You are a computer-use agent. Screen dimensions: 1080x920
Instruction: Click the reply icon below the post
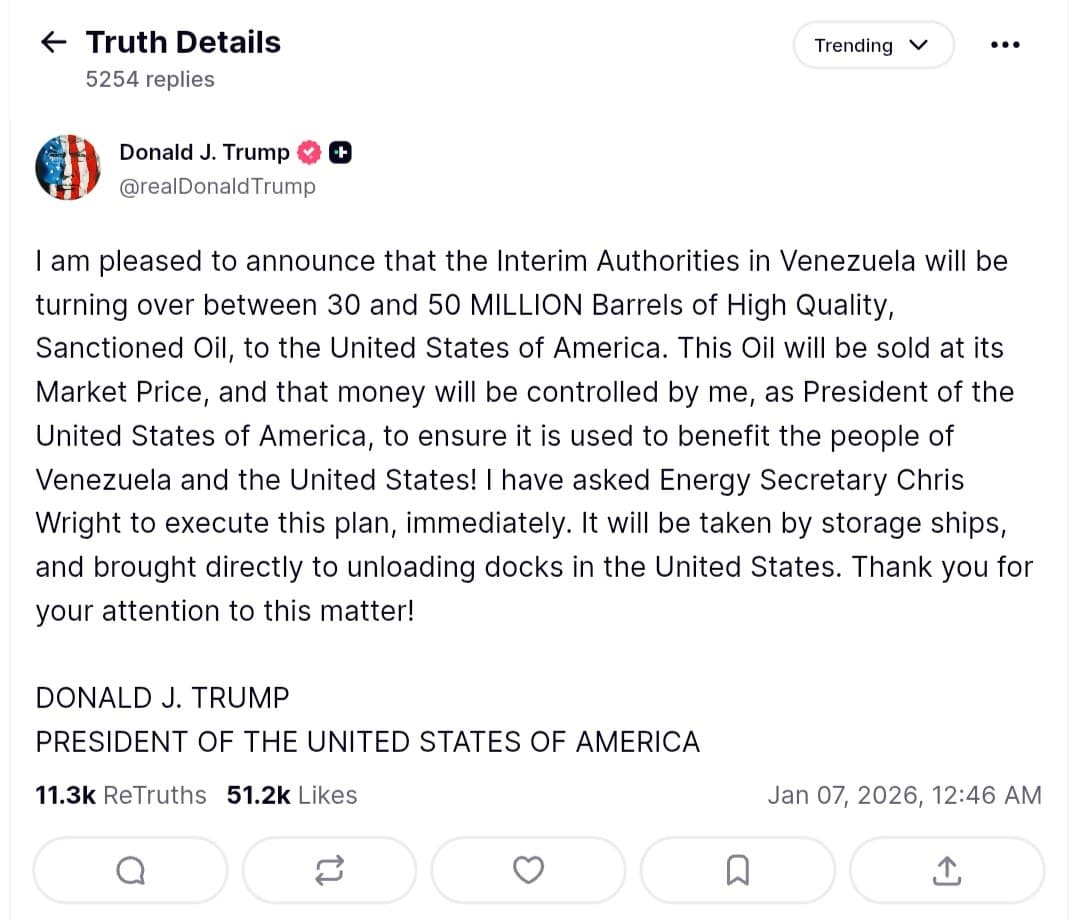pyautogui.click(x=129, y=870)
